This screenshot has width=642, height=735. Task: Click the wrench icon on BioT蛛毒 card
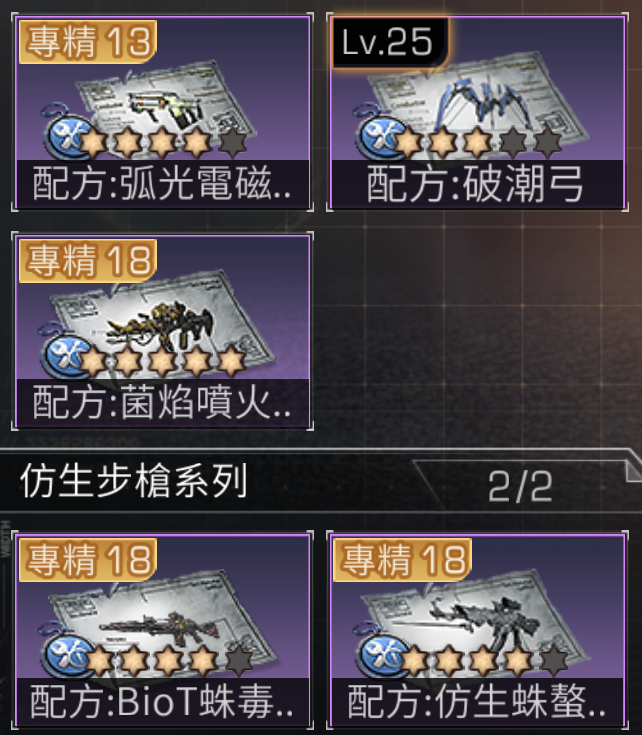(x=67, y=656)
